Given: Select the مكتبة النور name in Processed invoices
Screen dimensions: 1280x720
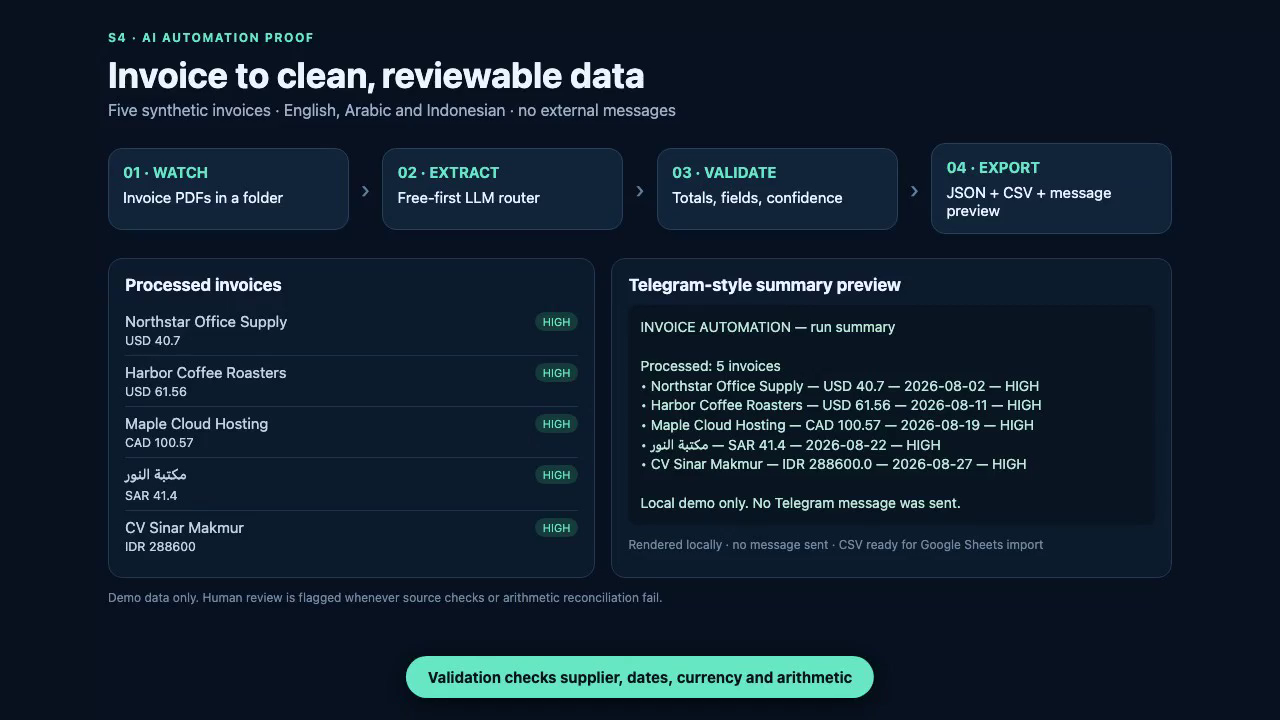Looking at the screenshot, I should pyautogui.click(x=156, y=475).
